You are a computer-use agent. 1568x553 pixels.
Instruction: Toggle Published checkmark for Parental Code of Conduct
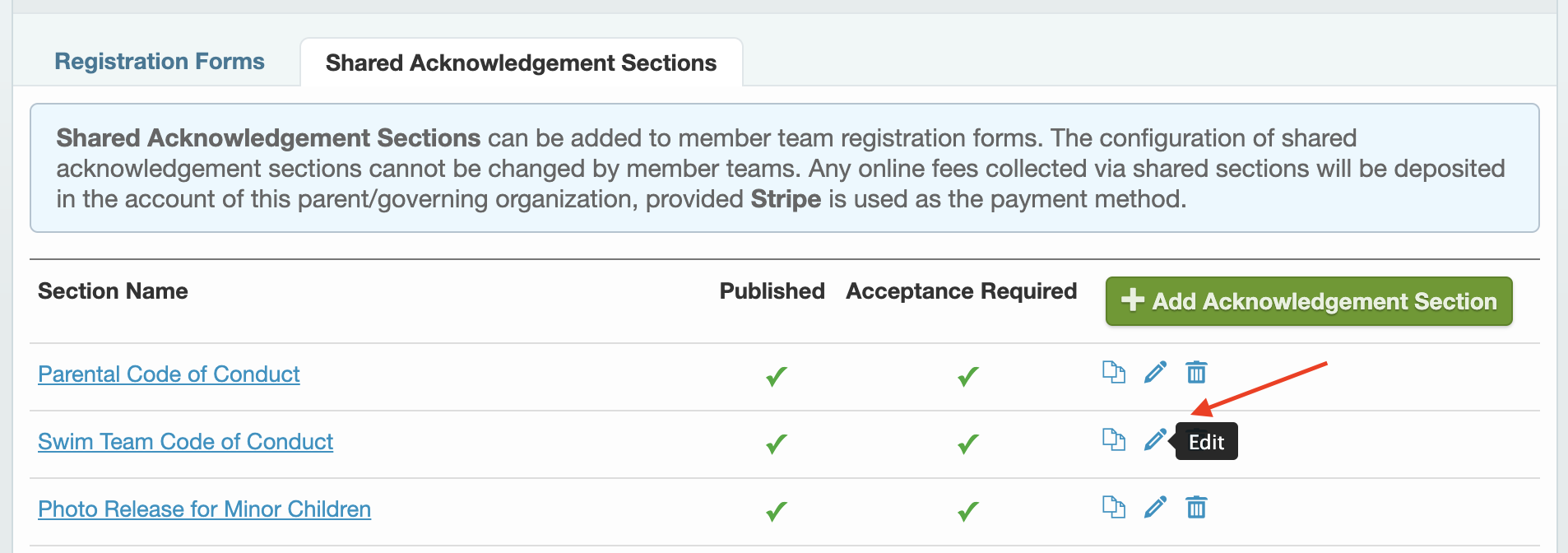click(777, 376)
